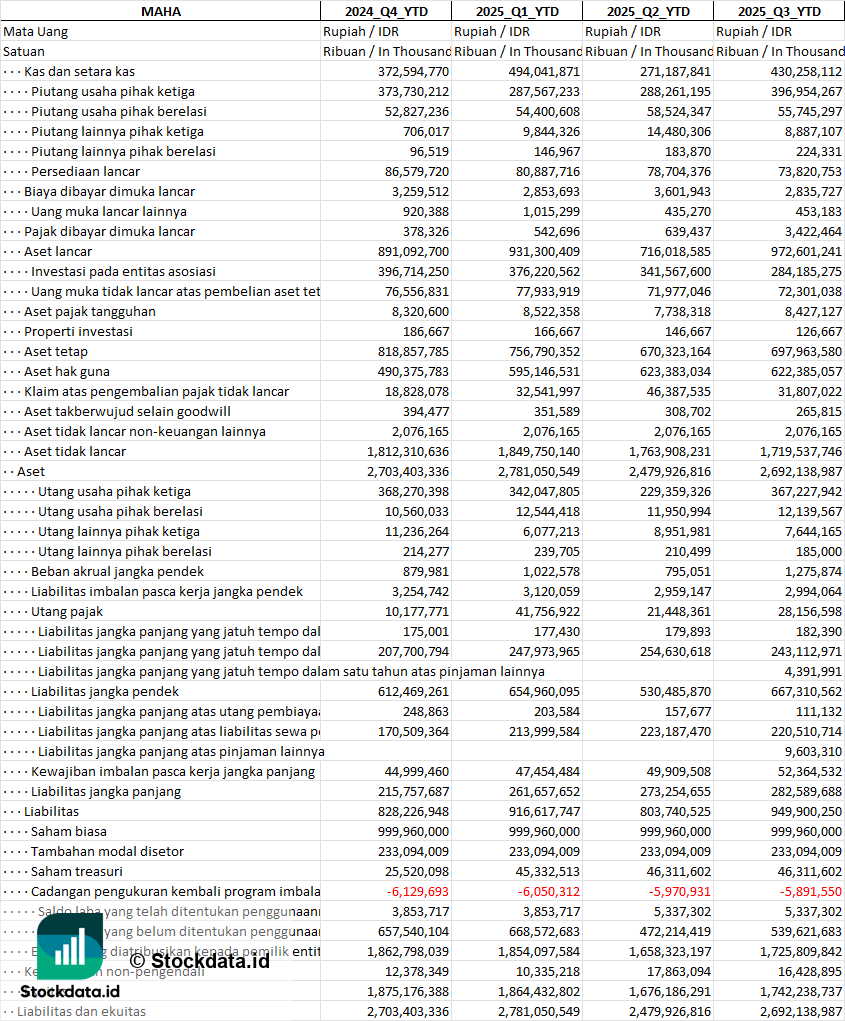Click the Persediaan lancar row label
The width and height of the screenshot is (845, 1021).
[x=85, y=171]
